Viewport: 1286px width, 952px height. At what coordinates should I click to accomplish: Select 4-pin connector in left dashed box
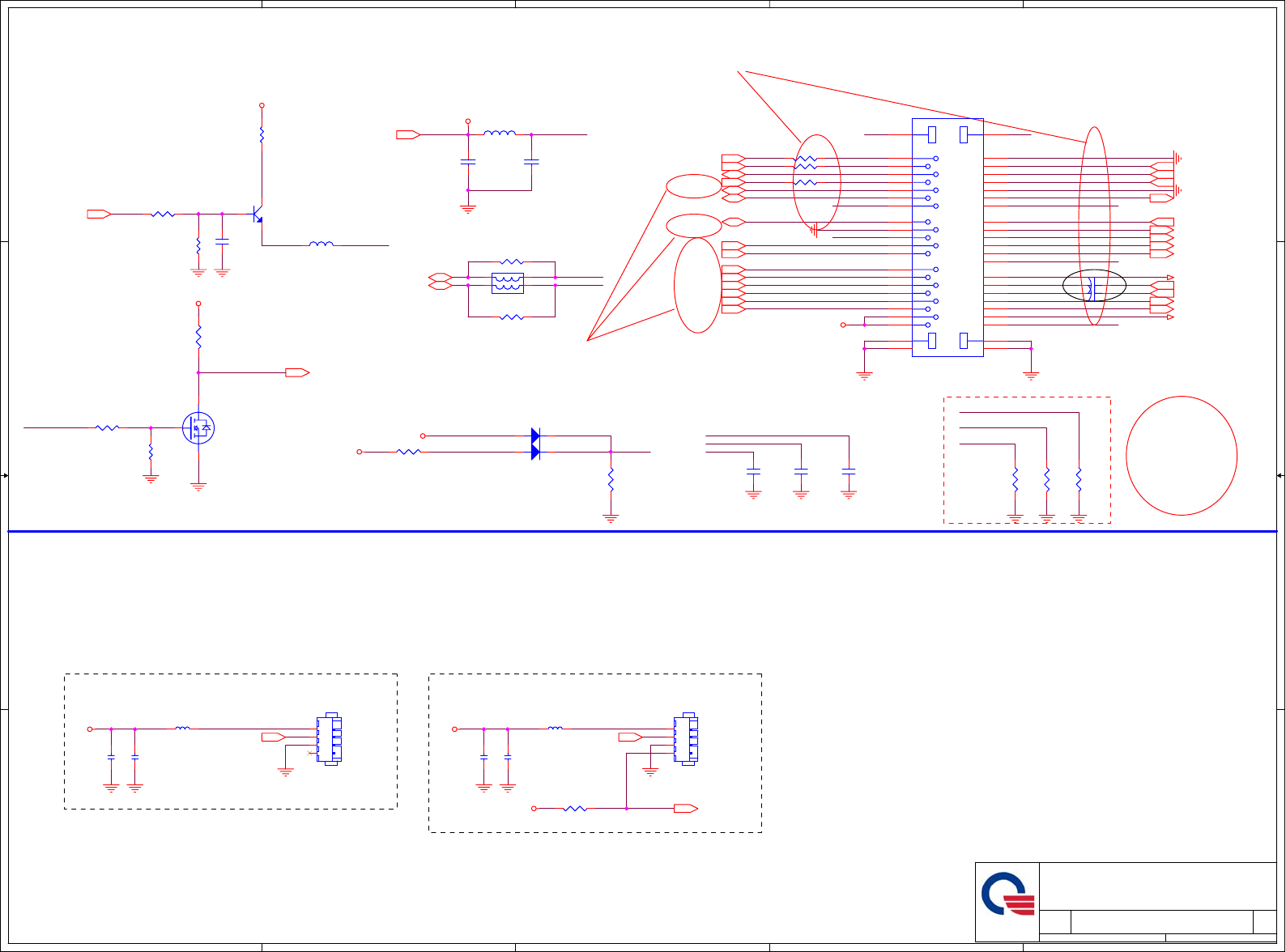[x=329, y=739]
